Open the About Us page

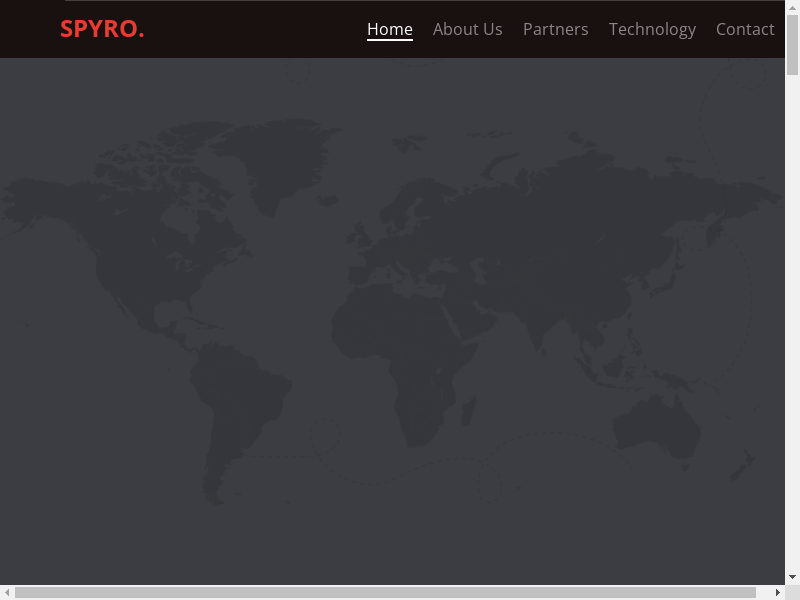pyautogui.click(x=467, y=29)
